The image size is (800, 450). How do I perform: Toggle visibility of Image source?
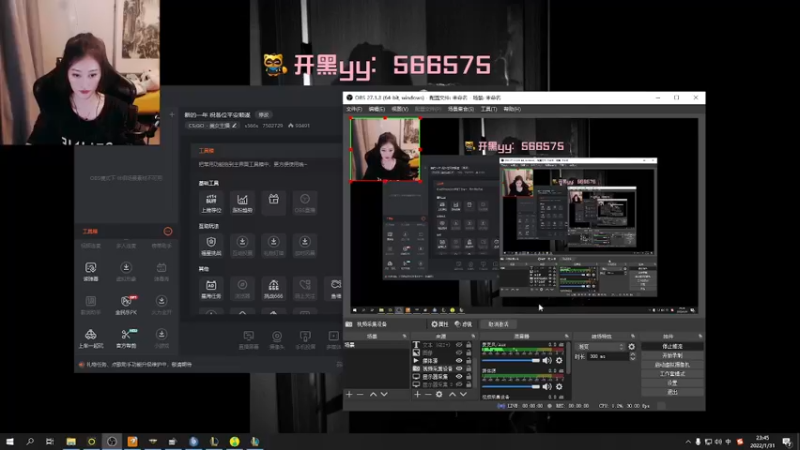pos(459,353)
